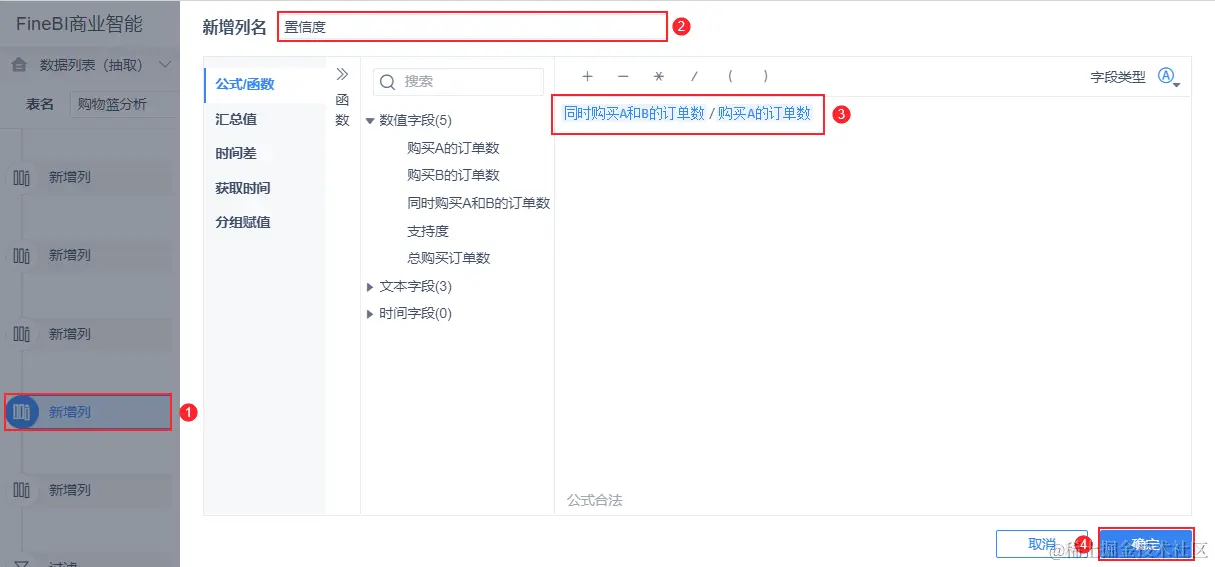Select the 时间差 tab
This screenshot has height=567, width=1215.
pyautogui.click(x=265, y=154)
